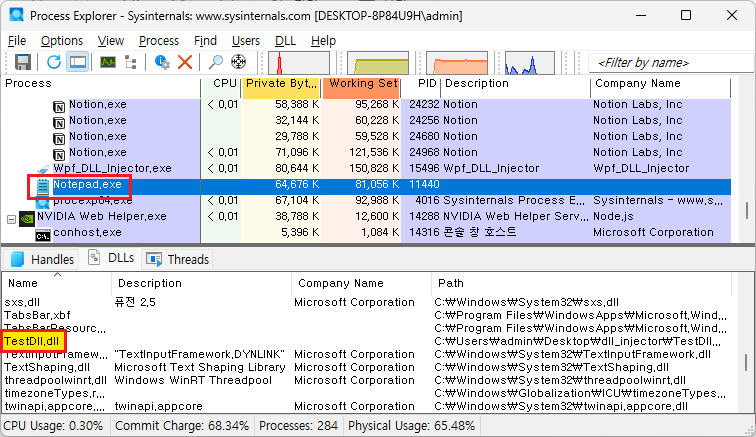Select the Find Window's Process crosshair icon
This screenshot has width=756, height=437.
(240, 62)
